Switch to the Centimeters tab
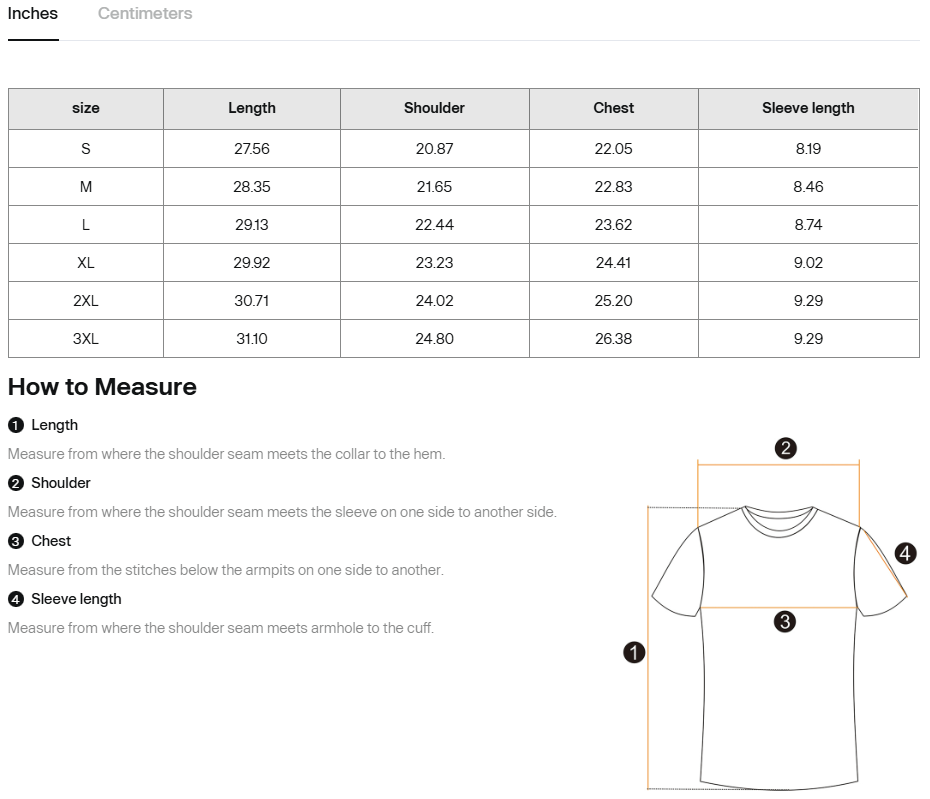 click(145, 14)
